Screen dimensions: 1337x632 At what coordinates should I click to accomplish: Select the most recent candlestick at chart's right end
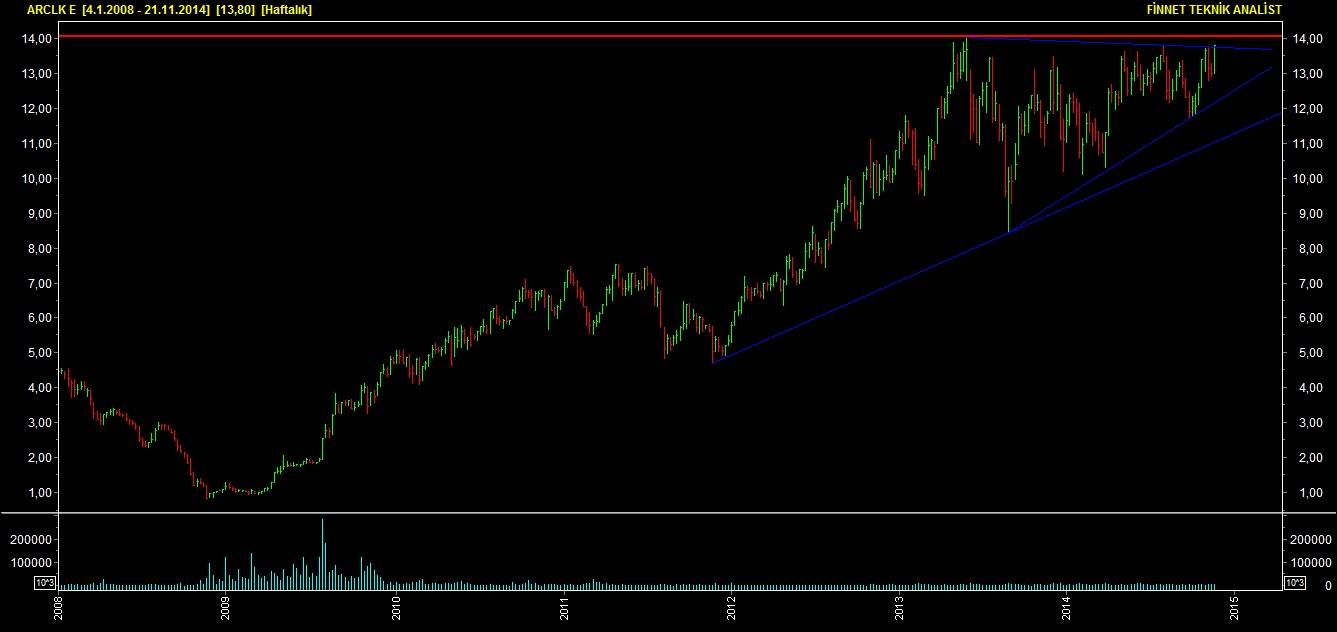click(x=1214, y=60)
